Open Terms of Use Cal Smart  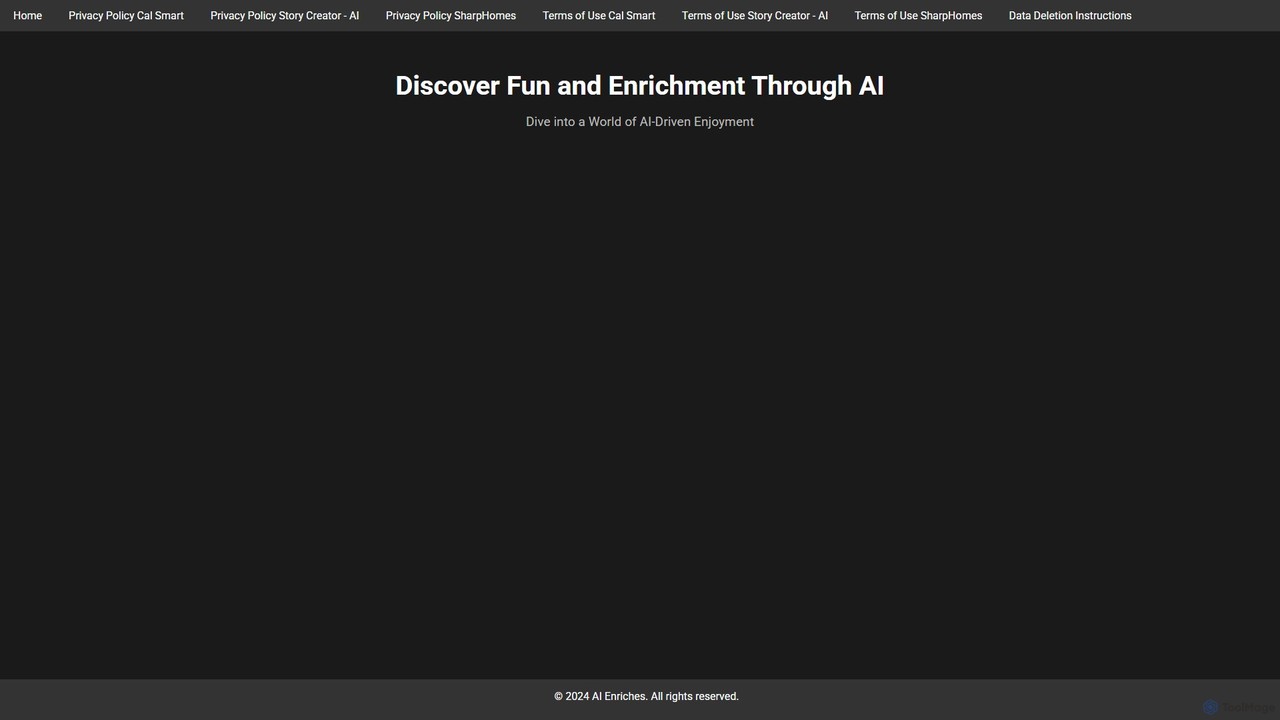pos(599,16)
